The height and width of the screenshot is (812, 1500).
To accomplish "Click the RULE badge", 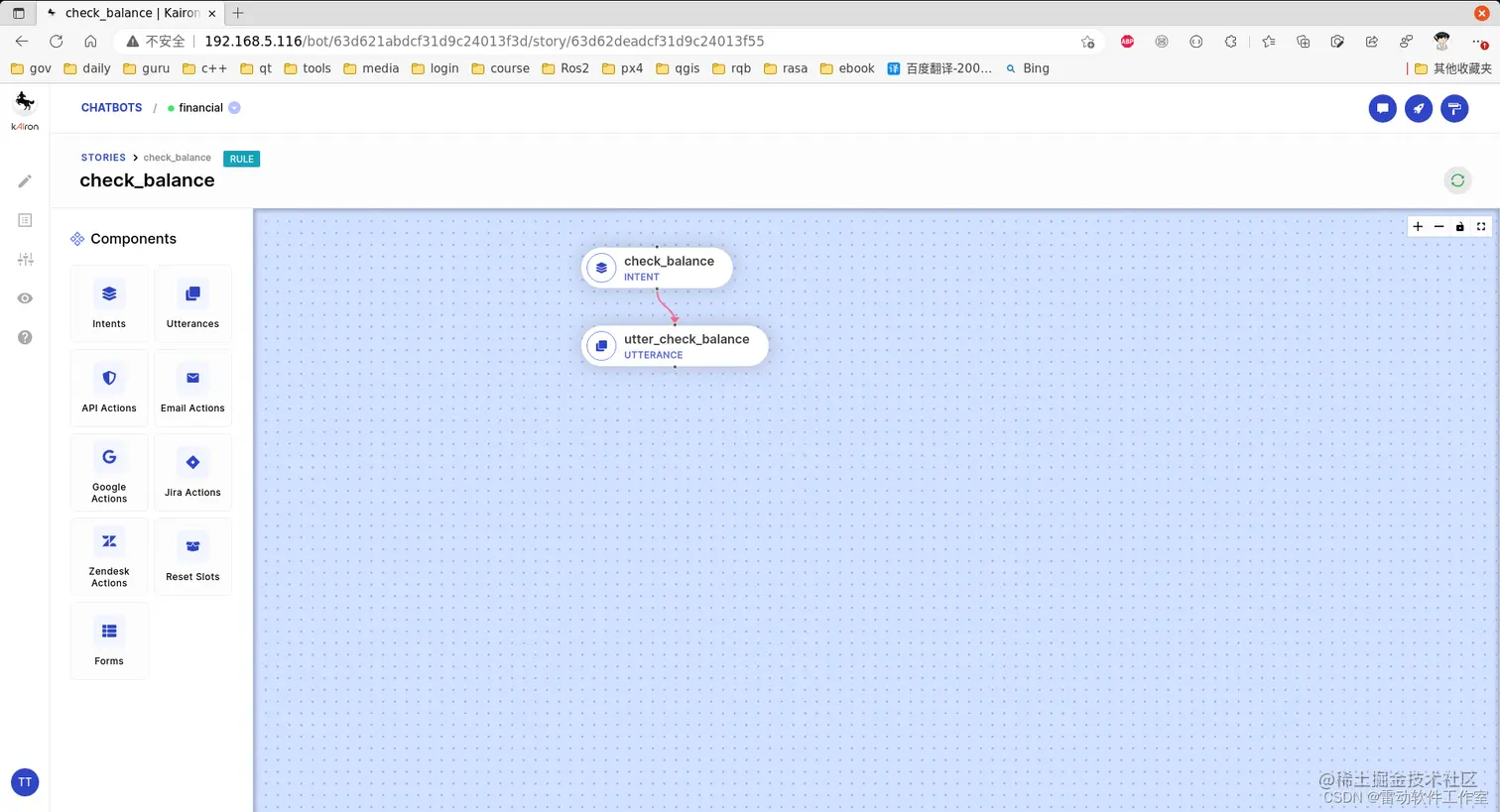I will coord(242,159).
